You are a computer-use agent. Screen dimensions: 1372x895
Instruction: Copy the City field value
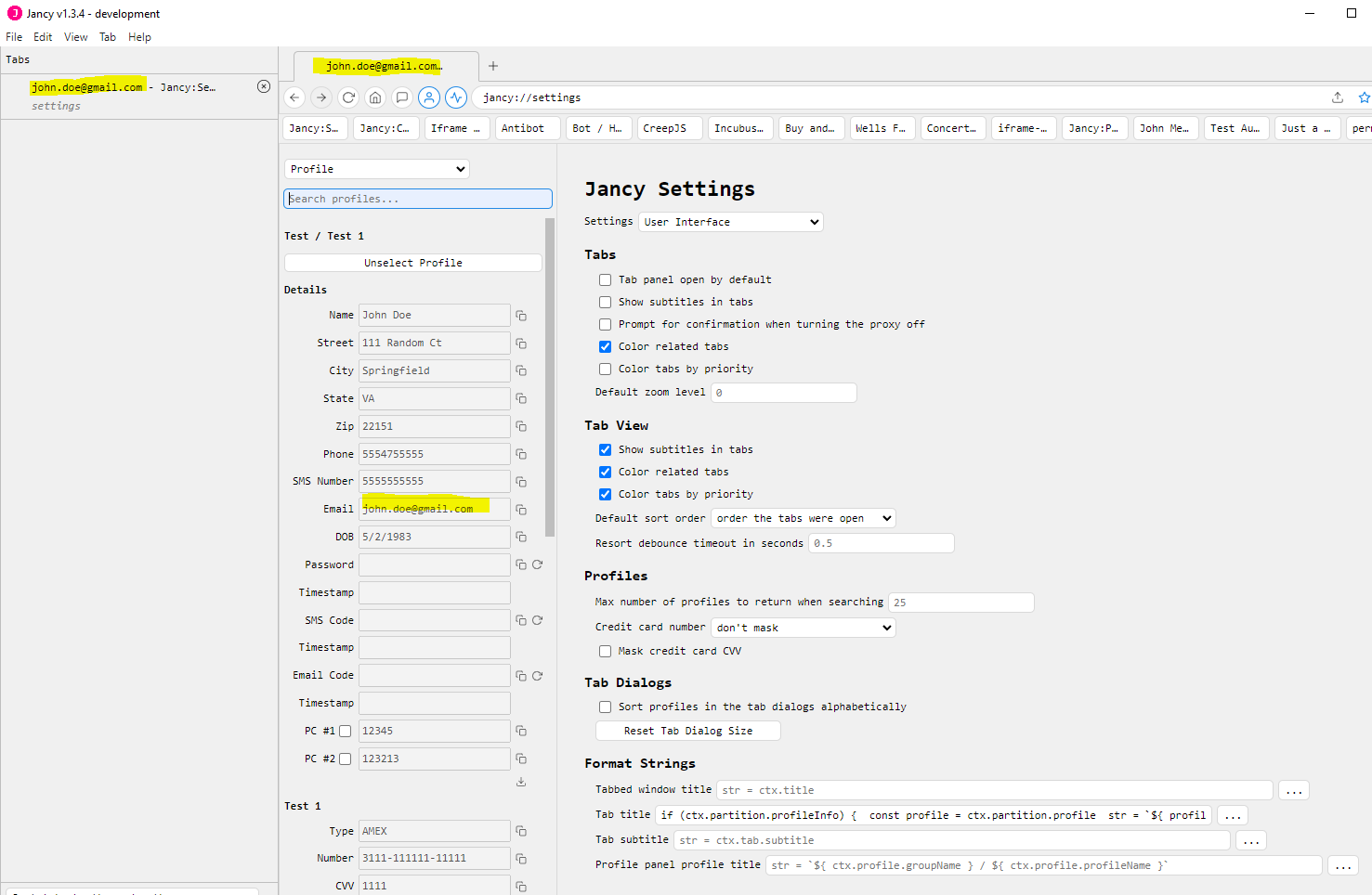click(x=521, y=370)
